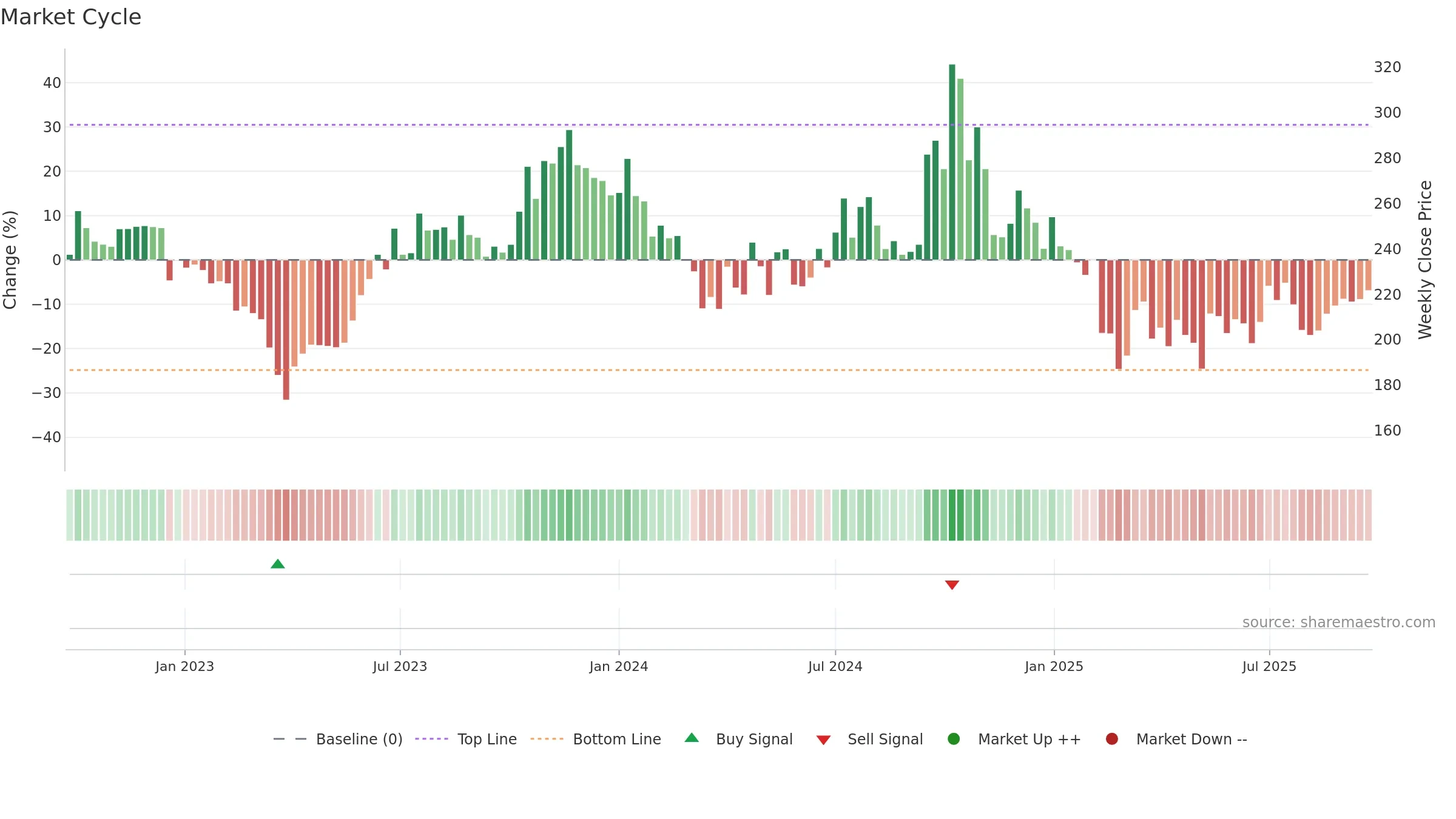Click the Jul 2023 axis label

coord(400,666)
